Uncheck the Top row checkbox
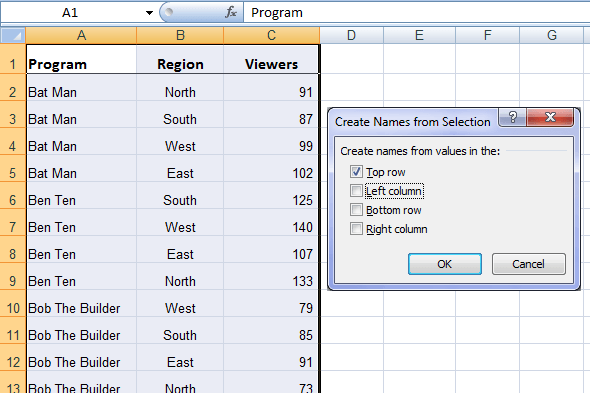The height and width of the screenshot is (393, 590). coord(356,172)
